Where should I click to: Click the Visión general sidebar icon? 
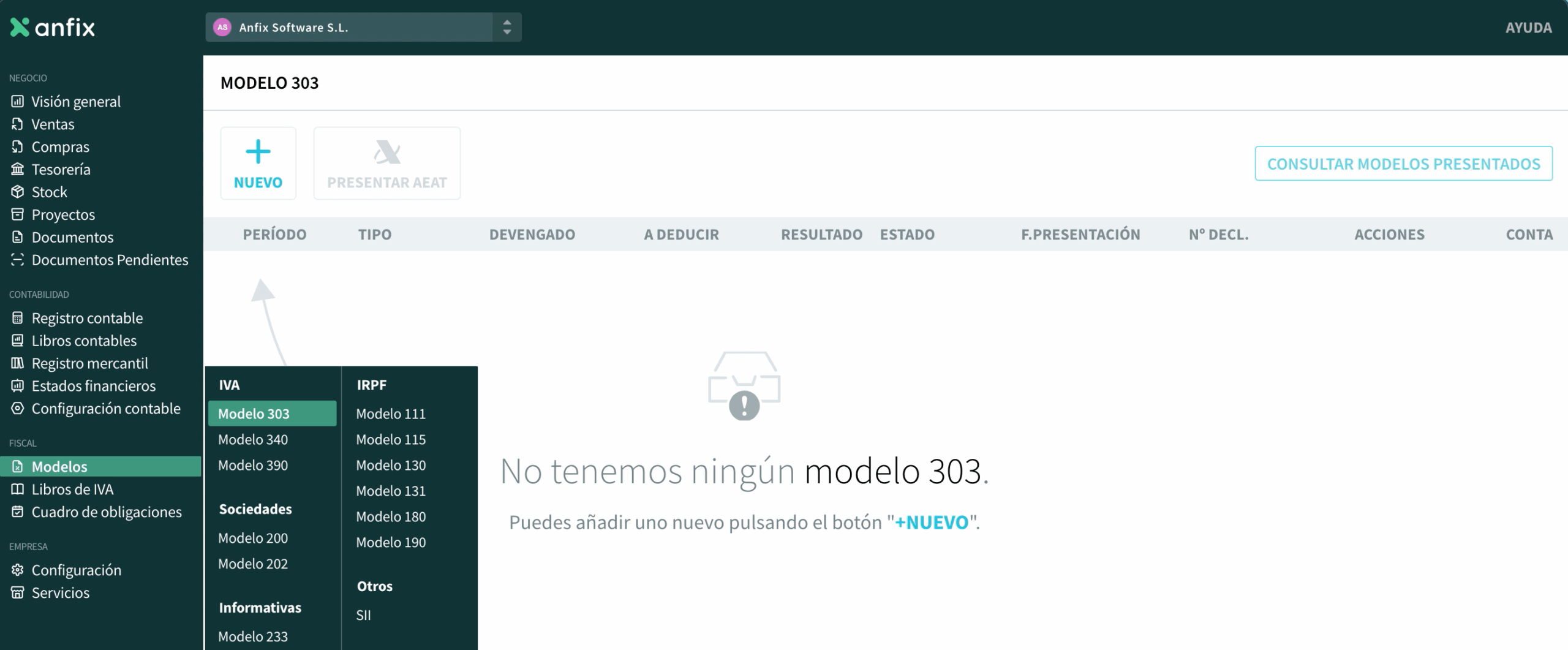click(17, 101)
